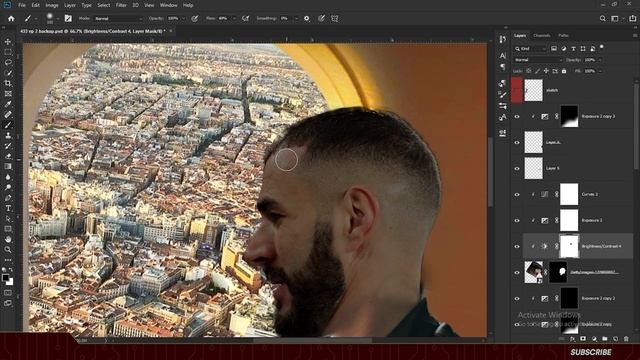Show the sketch layer visibility
Image resolution: width=640 pixels, height=360 pixels.
[517, 90]
